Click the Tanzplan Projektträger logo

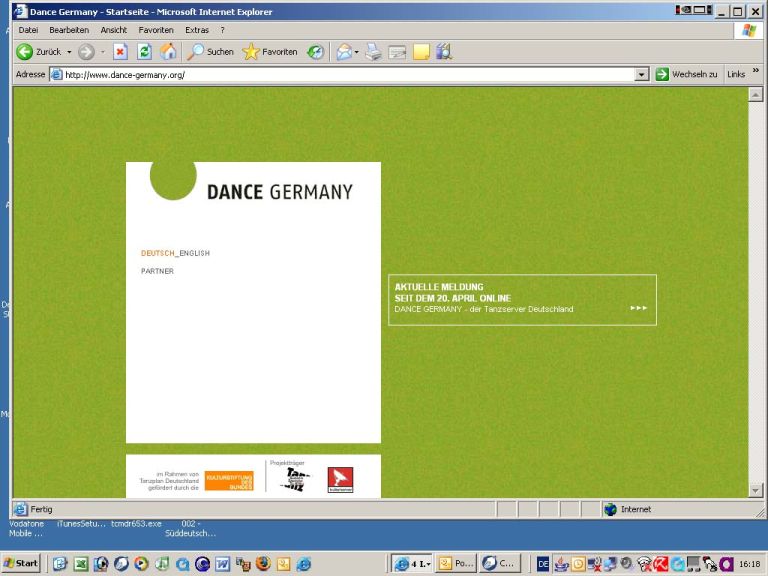(x=295, y=480)
